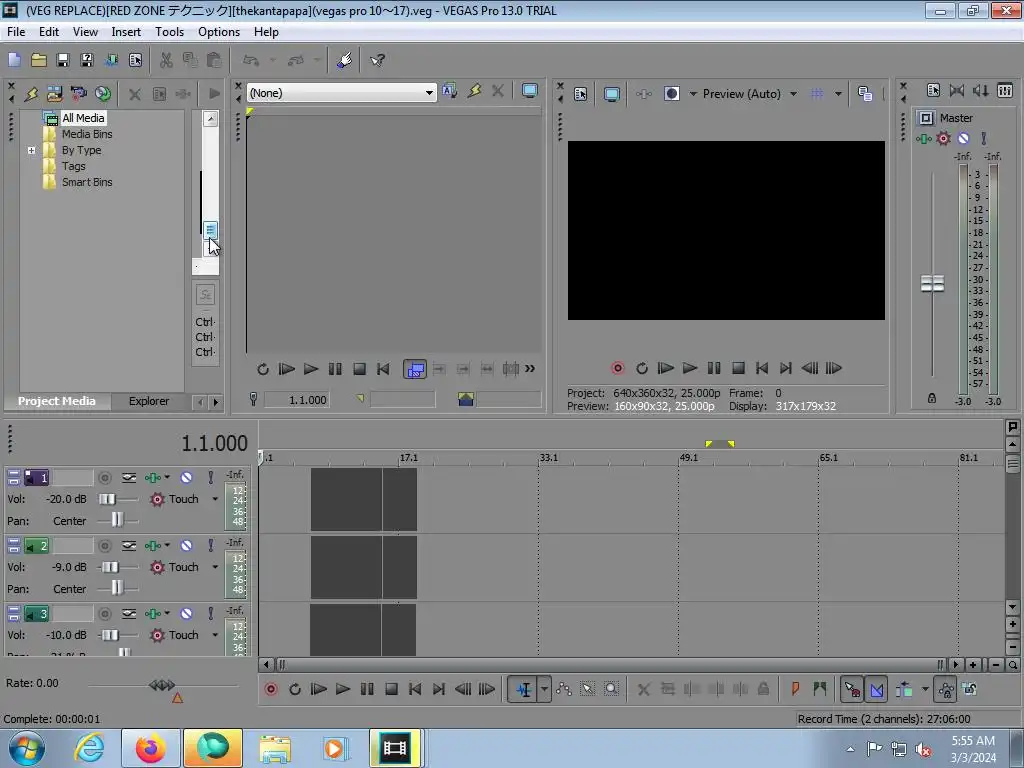Screen dimensions: 1024x768
Task: Open Normal edit tool dropdown arrow
Action: (544, 689)
